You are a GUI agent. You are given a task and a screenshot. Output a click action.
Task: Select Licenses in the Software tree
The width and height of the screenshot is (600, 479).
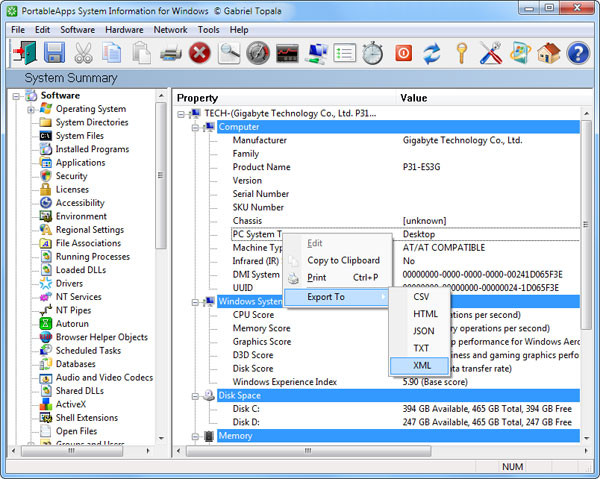pyautogui.click(x=72, y=189)
